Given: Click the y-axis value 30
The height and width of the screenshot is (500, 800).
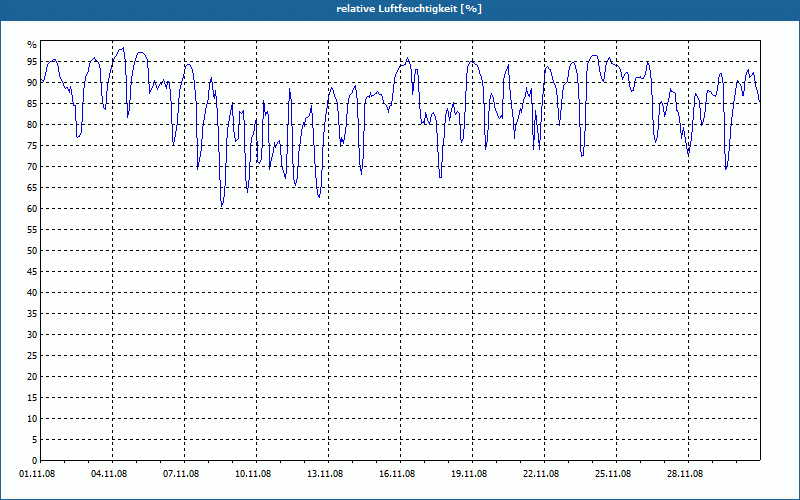Looking at the screenshot, I should click(x=32, y=335).
